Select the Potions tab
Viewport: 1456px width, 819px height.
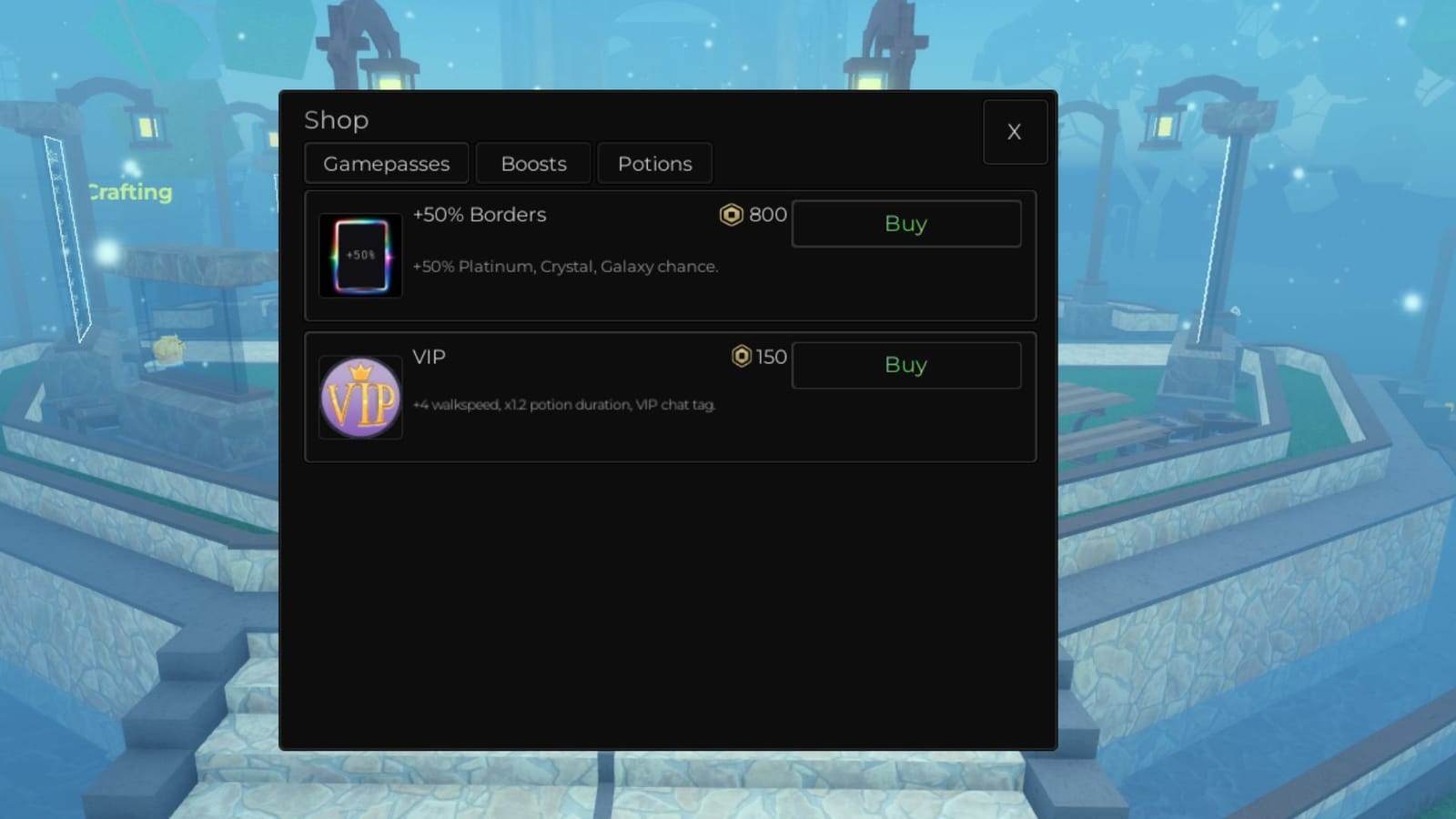(654, 164)
